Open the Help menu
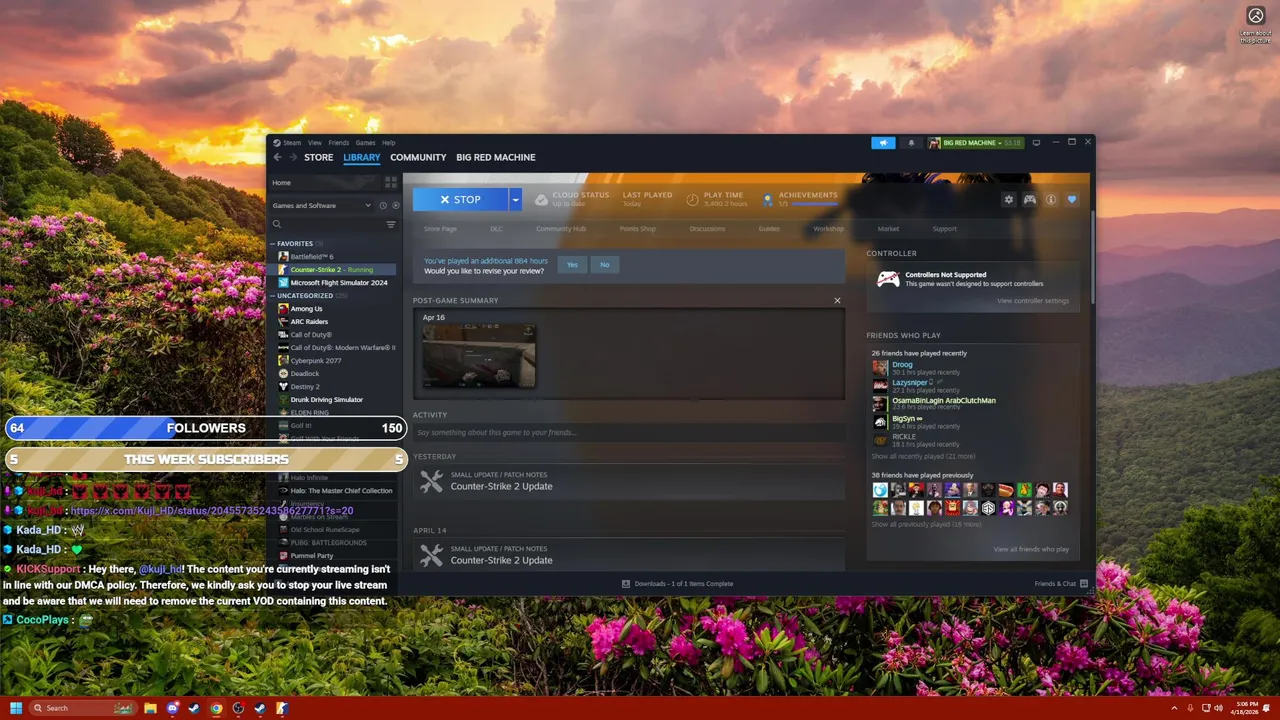Viewport: 1280px width, 720px height. point(388,143)
